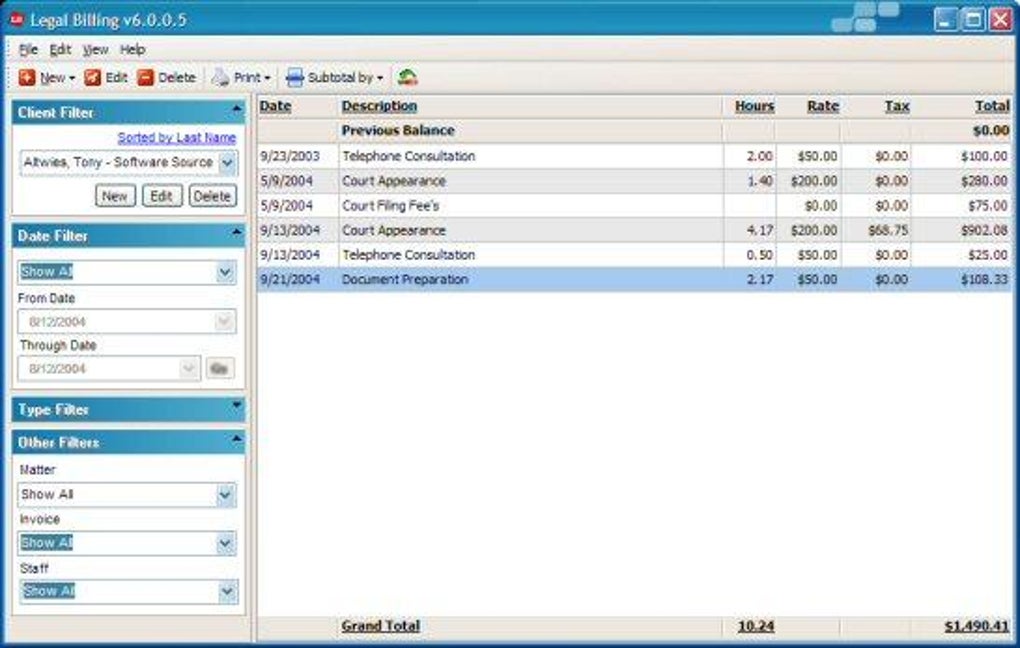This screenshot has width=1020, height=648.
Task: Collapse the Other Filters panel
Action: pyautogui.click(x=236, y=439)
